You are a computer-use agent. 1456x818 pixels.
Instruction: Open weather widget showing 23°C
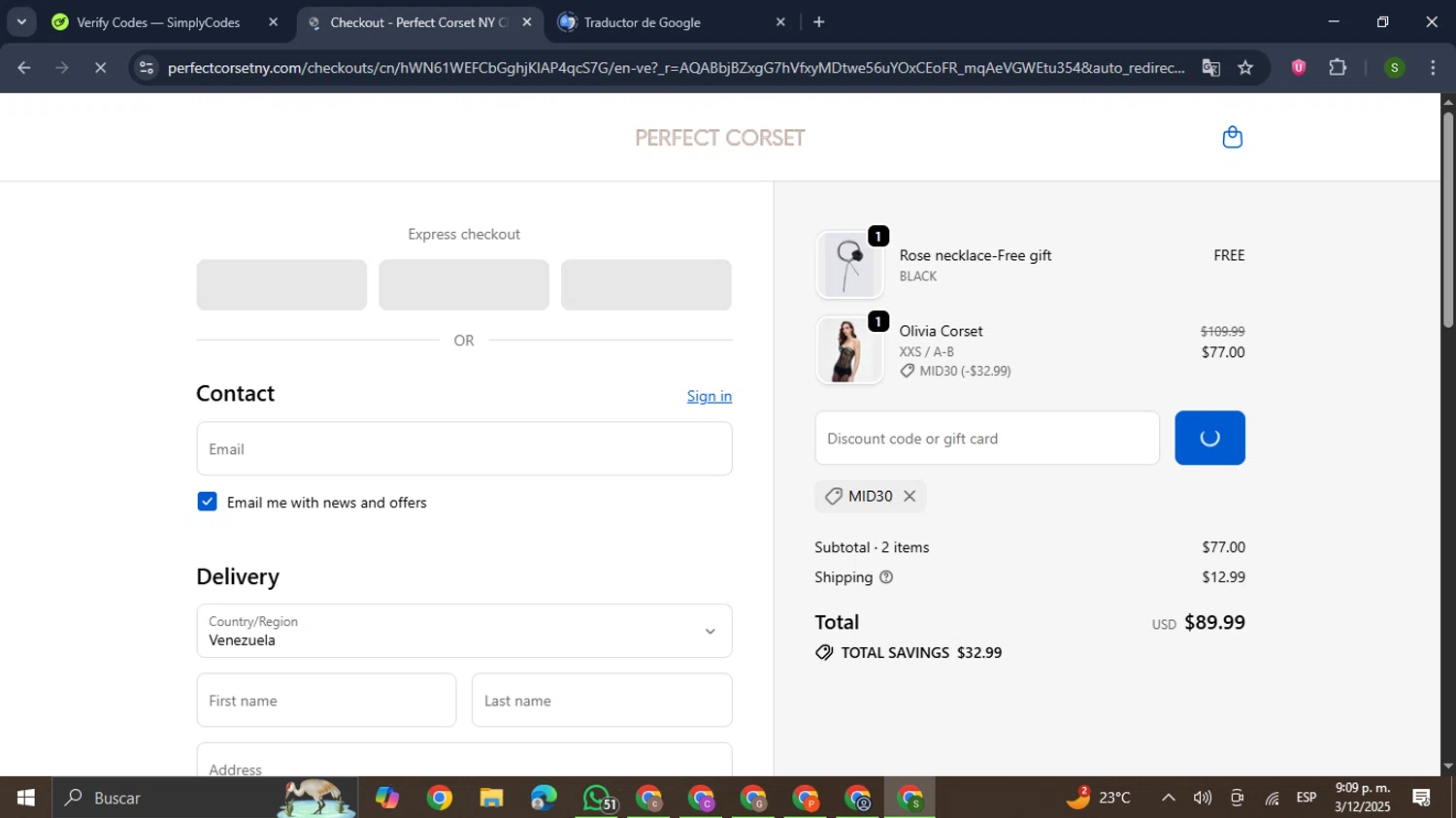tap(1099, 798)
